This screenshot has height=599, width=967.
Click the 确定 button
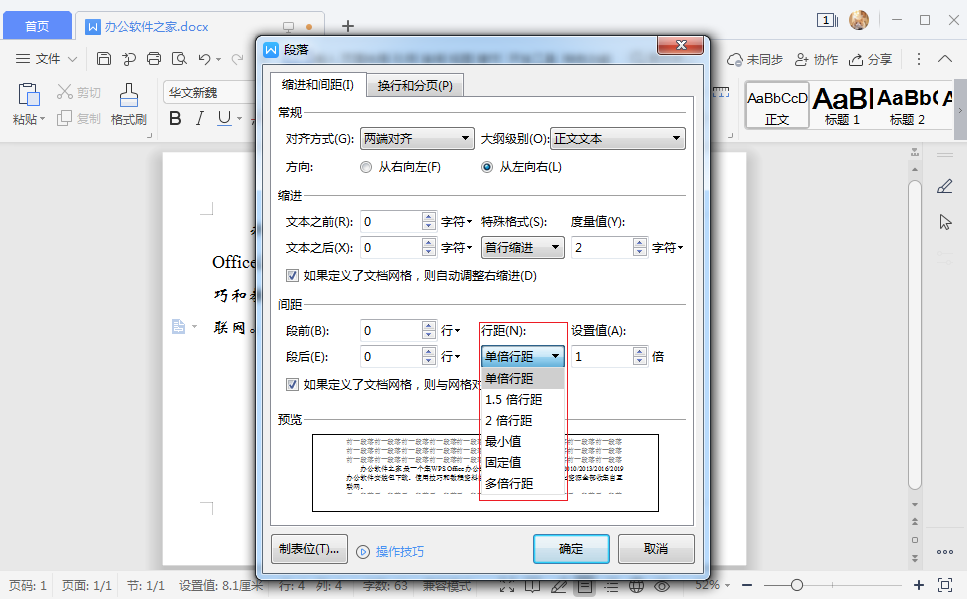click(x=571, y=549)
